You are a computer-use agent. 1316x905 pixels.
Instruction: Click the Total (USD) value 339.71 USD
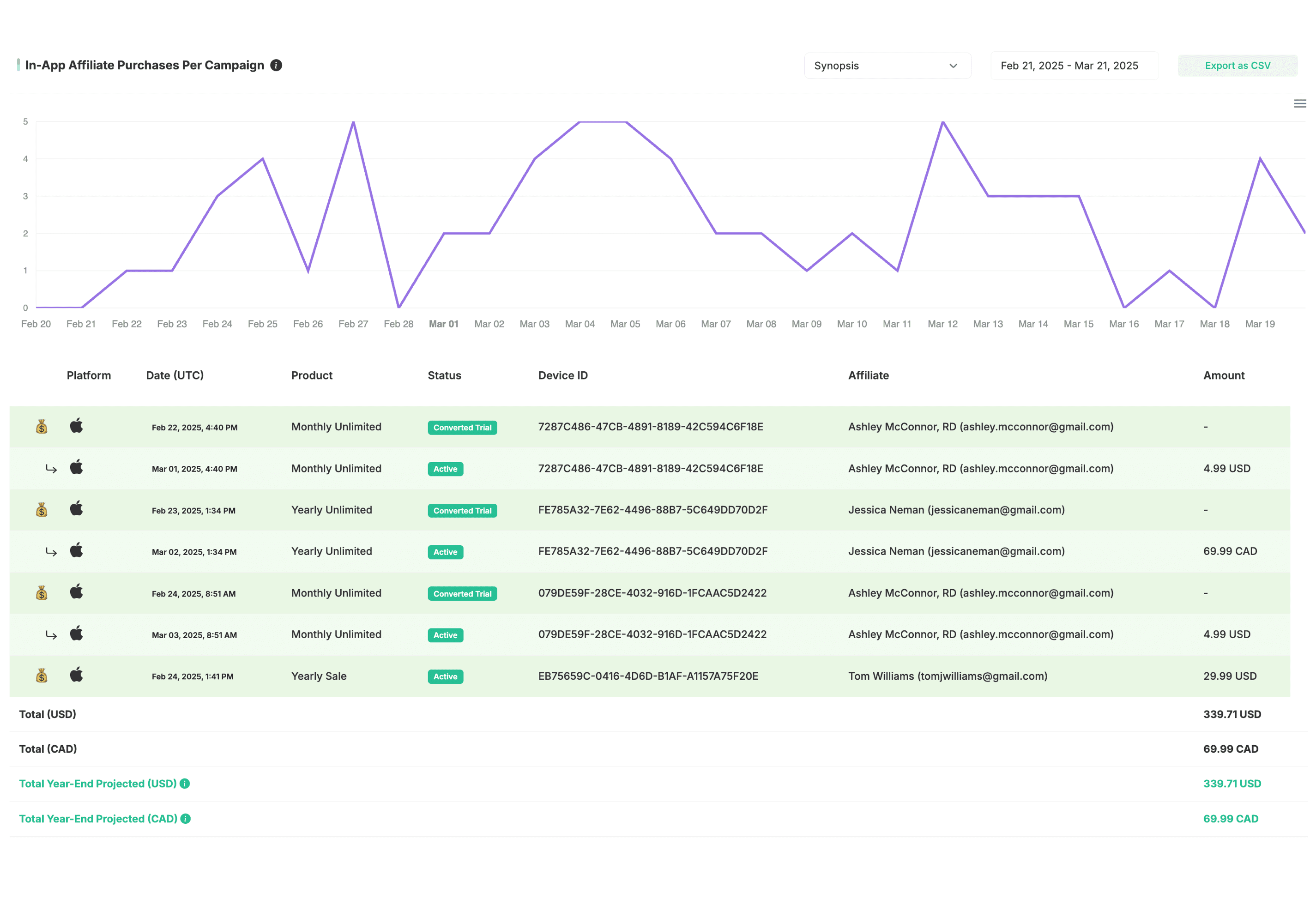tap(1232, 714)
